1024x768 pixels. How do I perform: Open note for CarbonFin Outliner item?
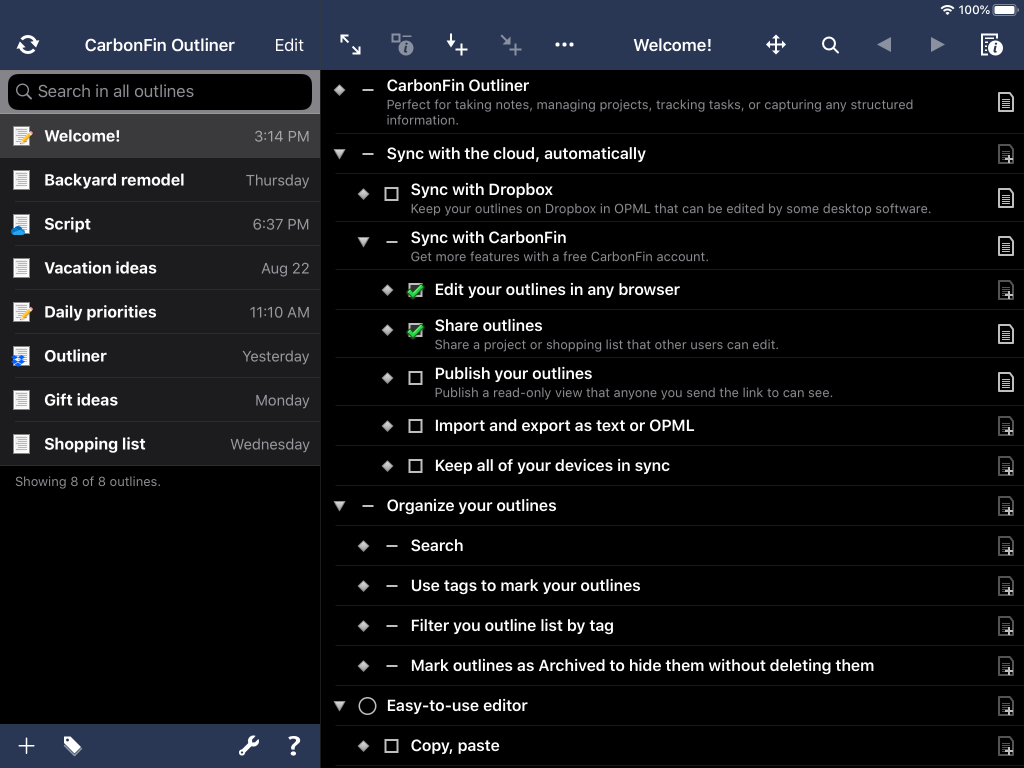point(1006,102)
